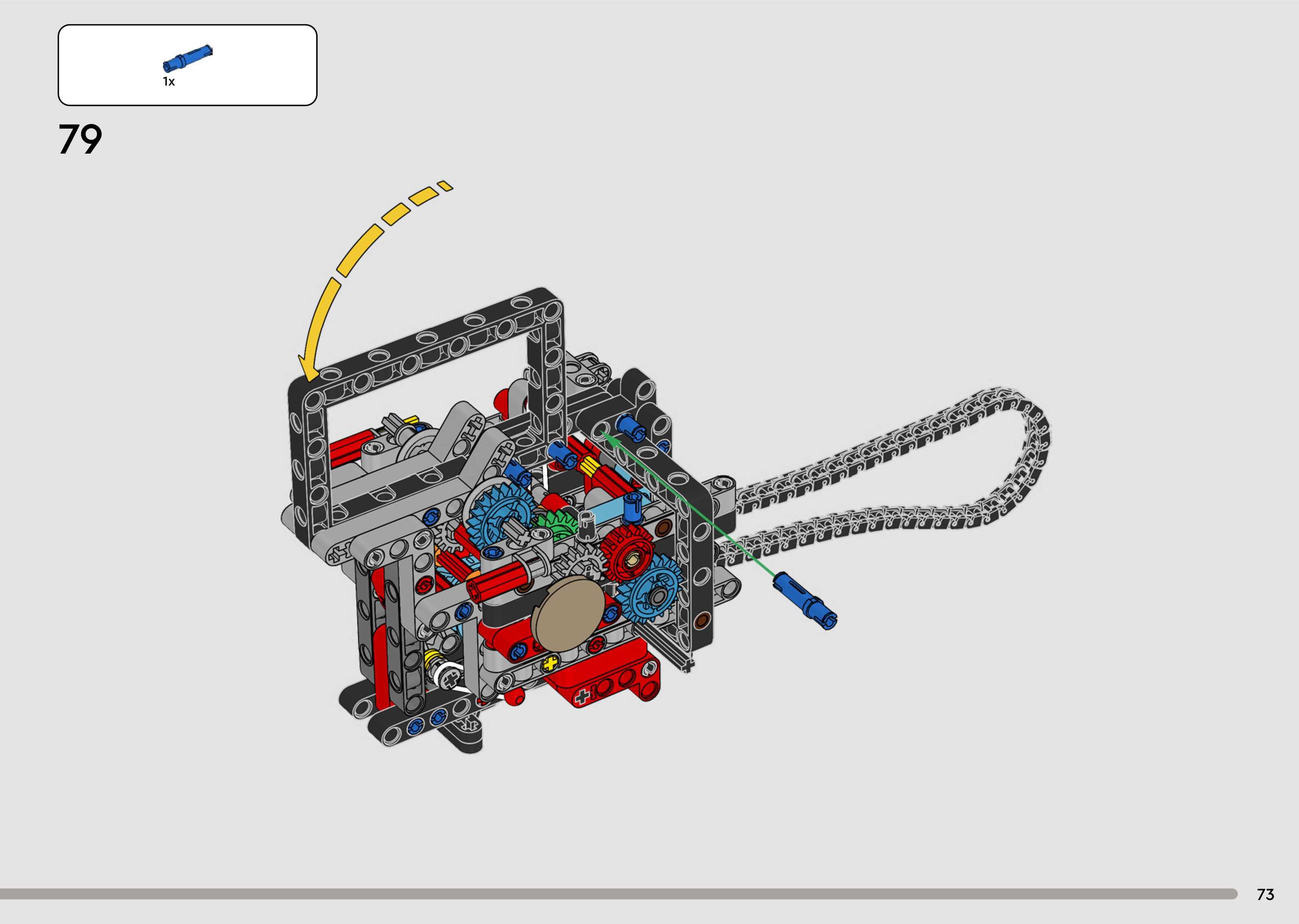Click the '1x' quantity label
The height and width of the screenshot is (924, 1299).
[169, 82]
